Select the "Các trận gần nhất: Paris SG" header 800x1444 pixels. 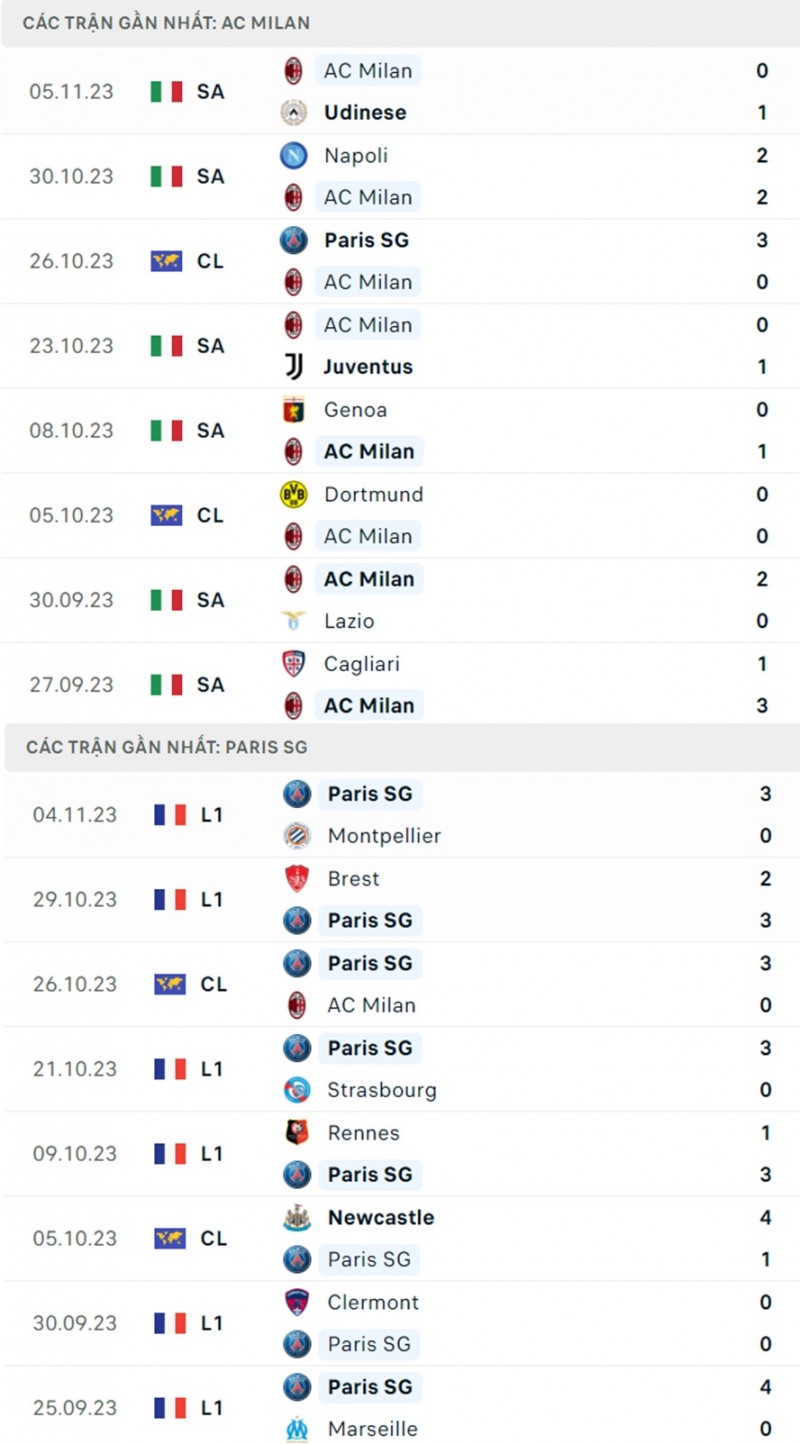click(x=167, y=747)
